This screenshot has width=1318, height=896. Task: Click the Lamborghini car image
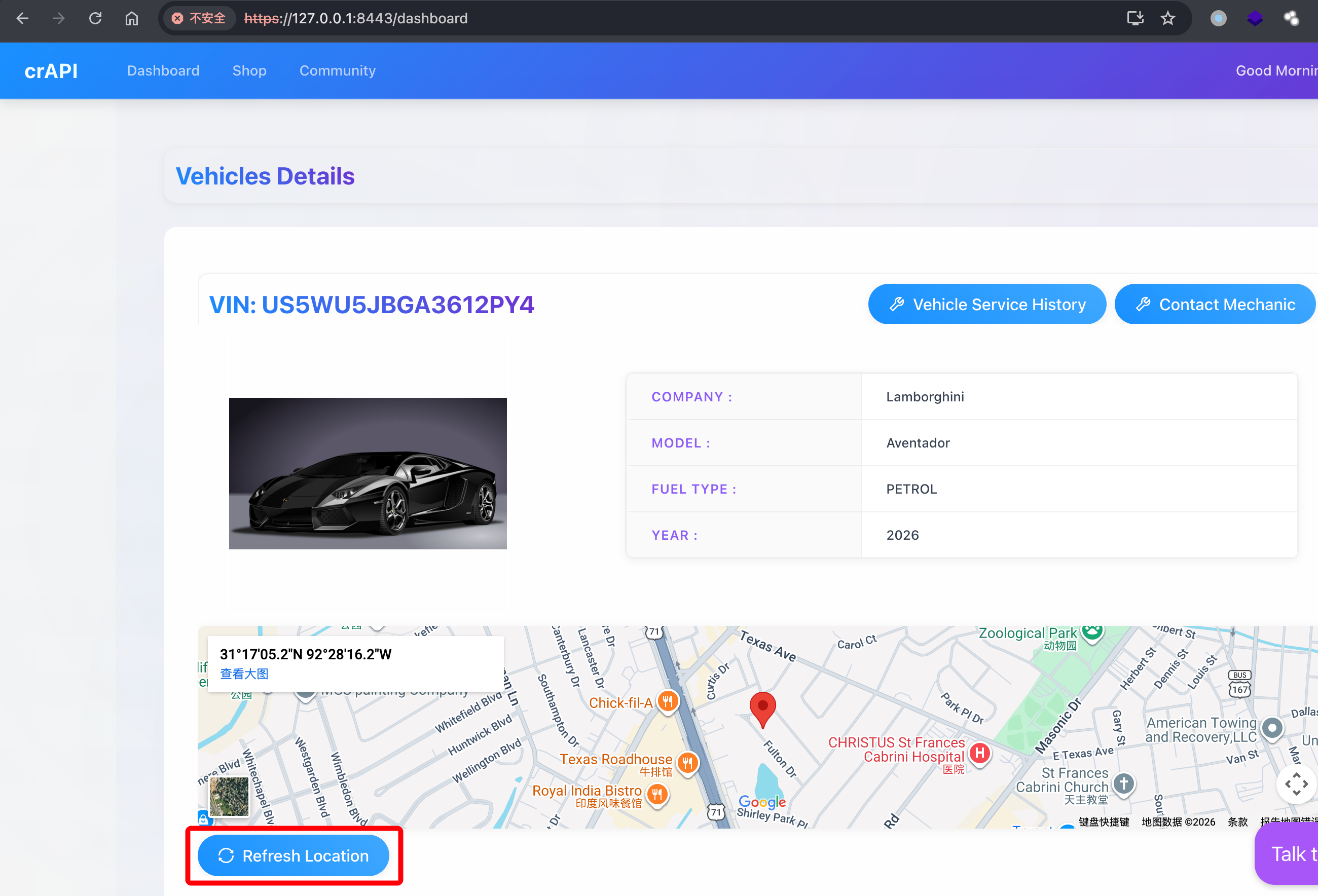pos(368,473)
